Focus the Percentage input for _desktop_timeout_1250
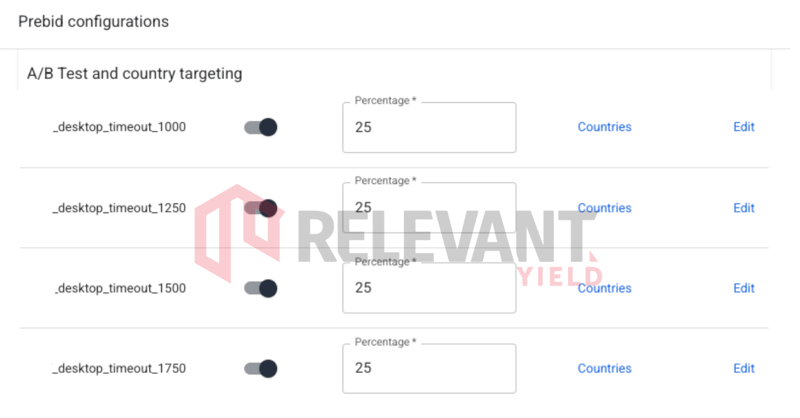This screenshot has width=800, height=418. coord(429,208)
